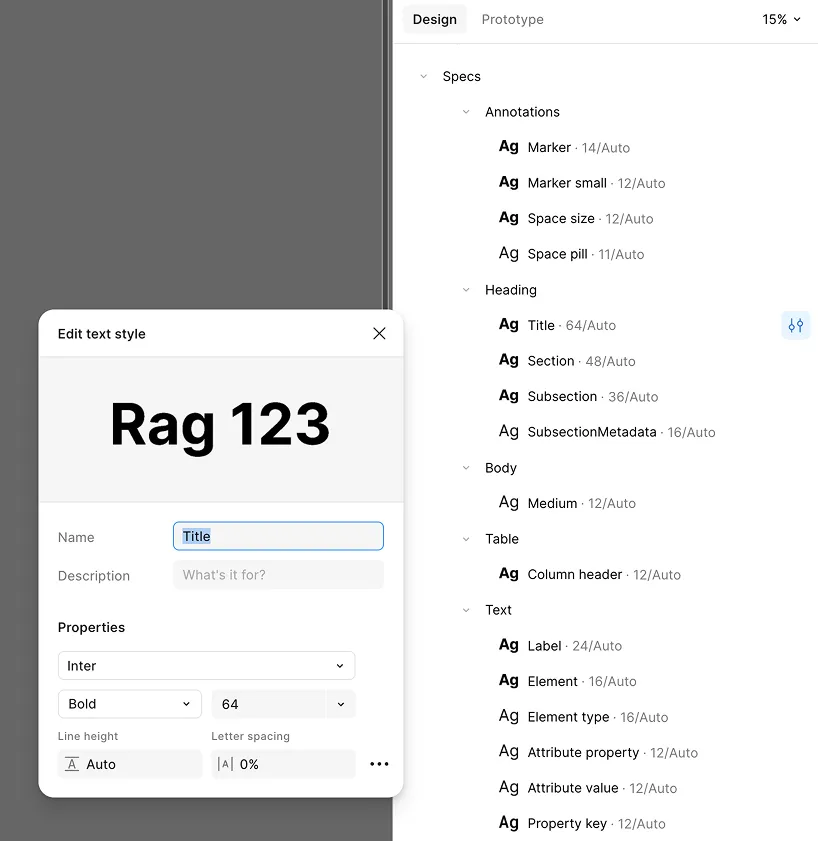818x841 pixels.
Task: Select the Section 48/Auto text style
Action: pyautogui.click(x=581, y=361)
